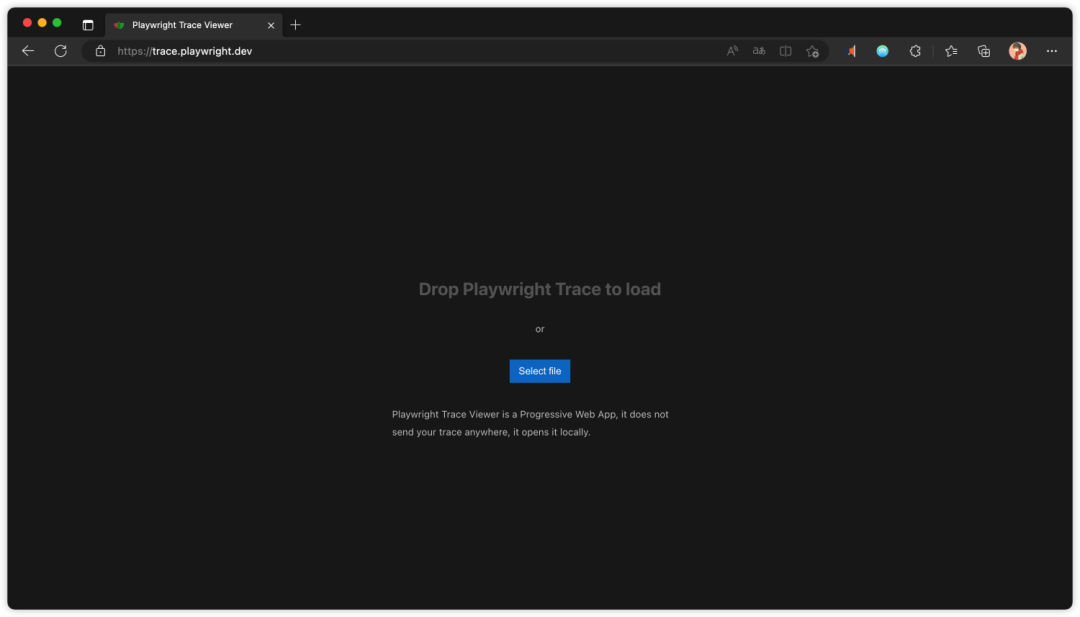Go back using the browser back arrow
This screenshot has height=617, width=1080.
tap(28, 51)
